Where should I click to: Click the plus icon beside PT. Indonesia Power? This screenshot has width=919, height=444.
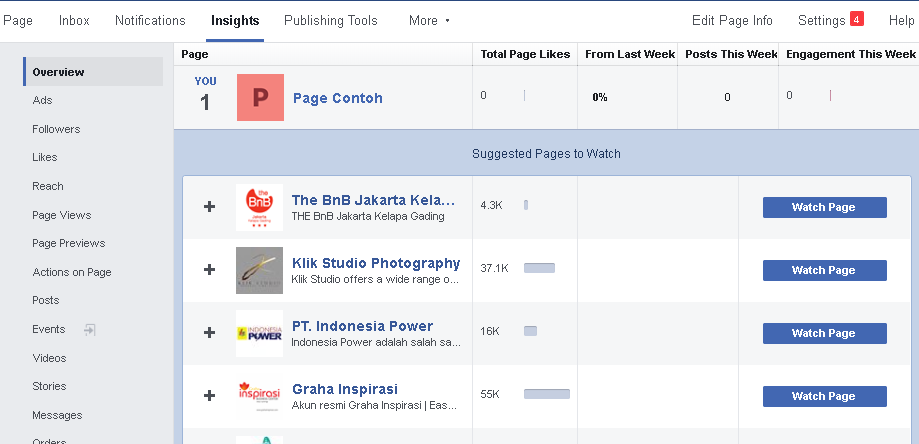coord(209,333)
